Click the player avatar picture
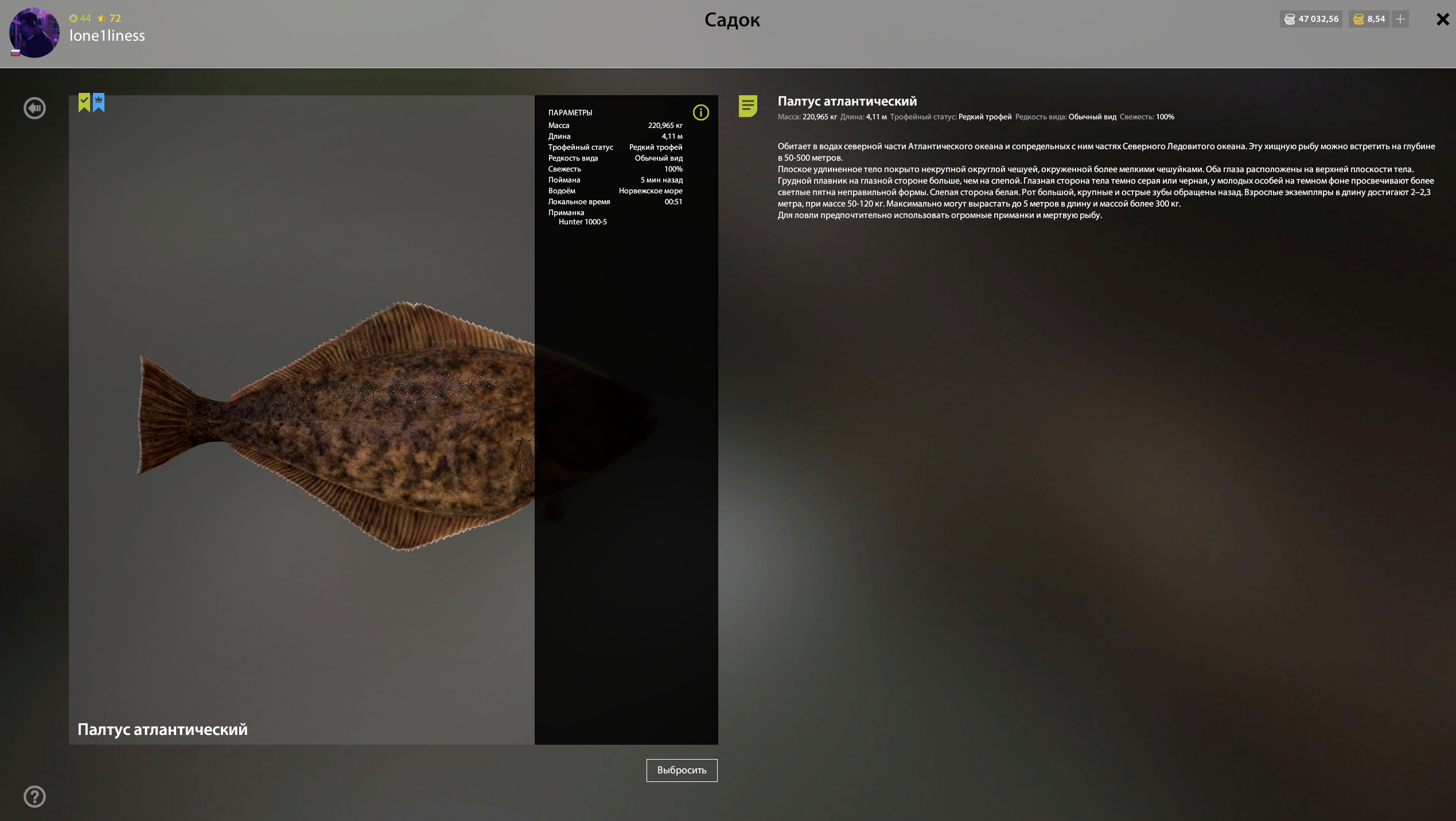 pyautogui.click(x=34, y=33)
